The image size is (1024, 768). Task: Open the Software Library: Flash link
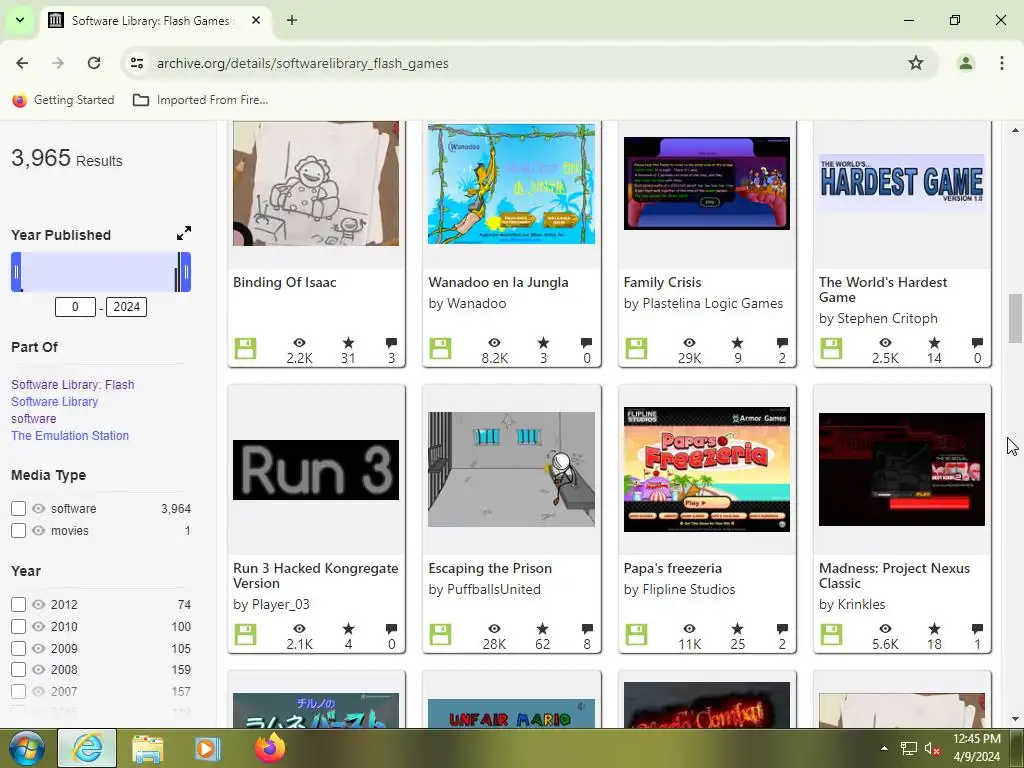[72, 385]
